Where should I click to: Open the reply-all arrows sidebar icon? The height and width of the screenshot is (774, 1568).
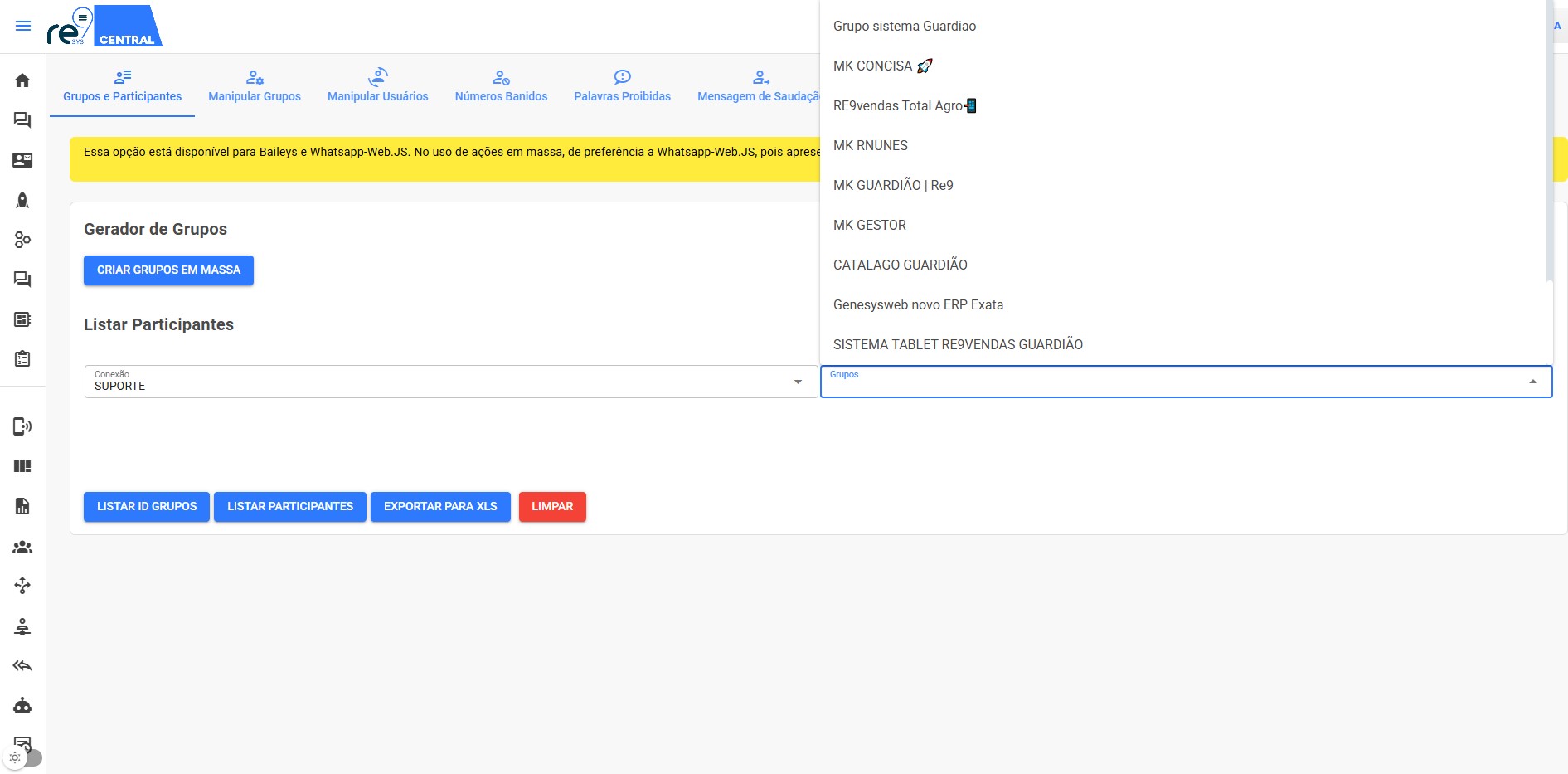[22, 666]
